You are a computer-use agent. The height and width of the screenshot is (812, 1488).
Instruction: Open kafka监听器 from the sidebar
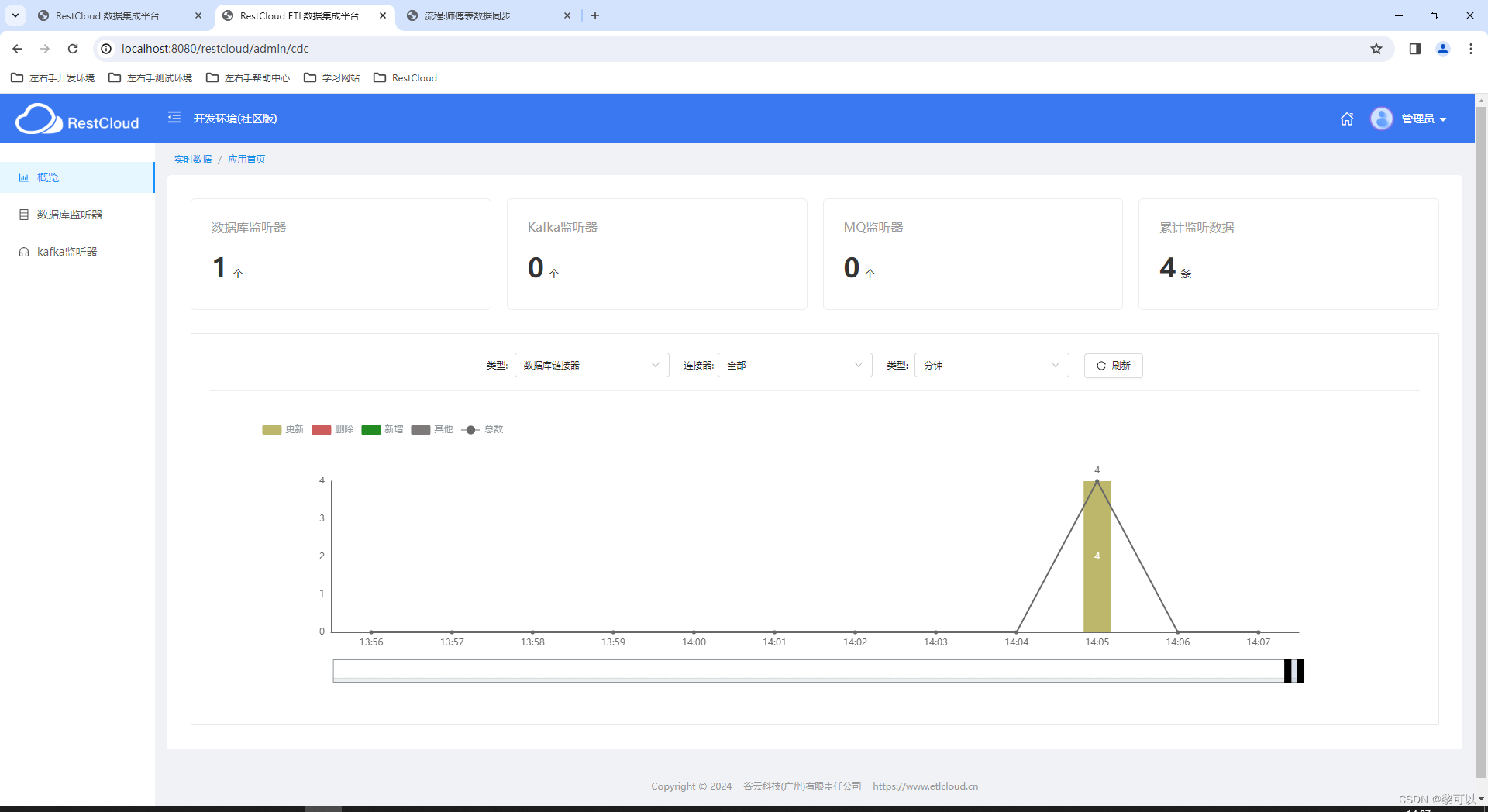[67, 251]
